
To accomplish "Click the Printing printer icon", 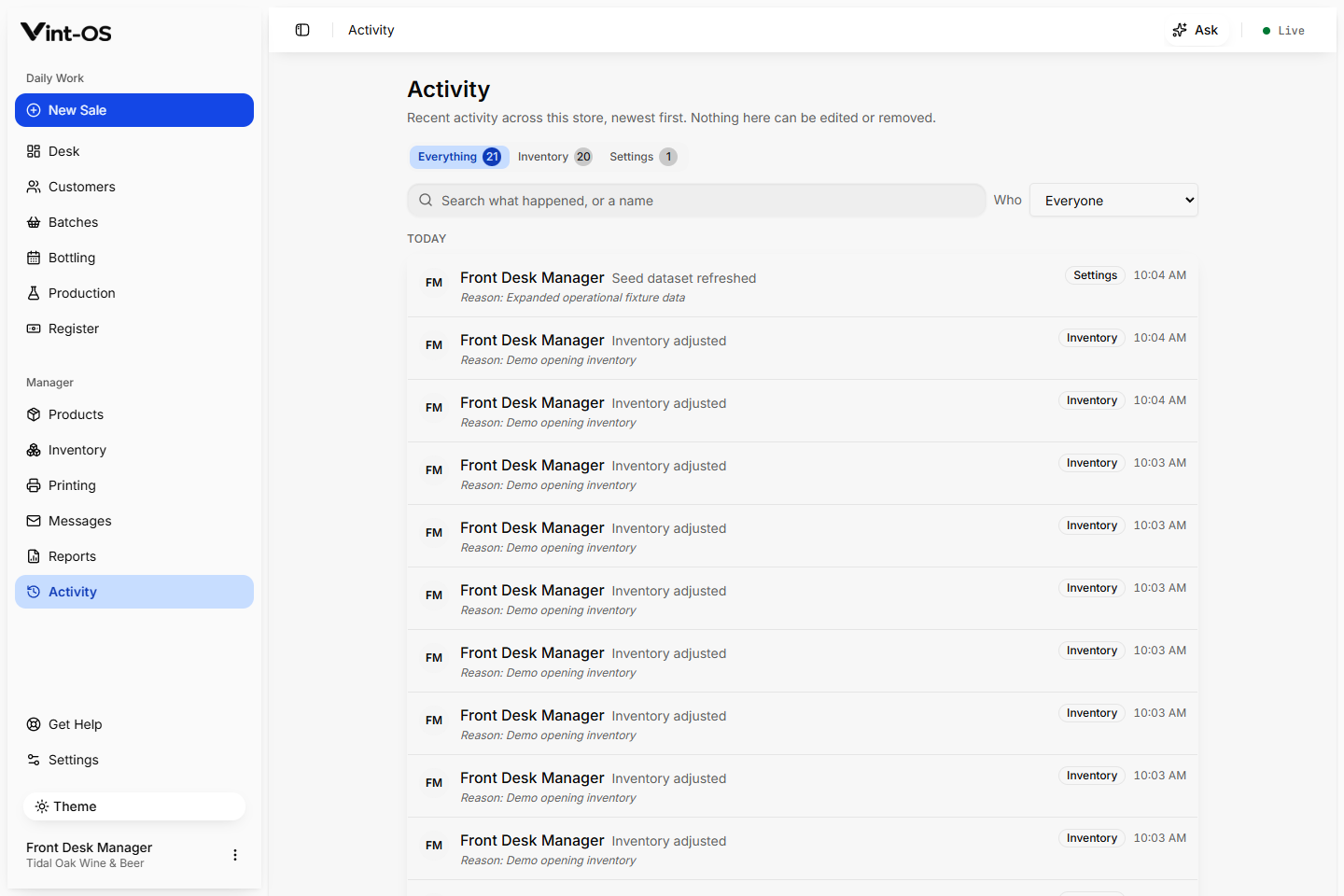I will (34, 485).
